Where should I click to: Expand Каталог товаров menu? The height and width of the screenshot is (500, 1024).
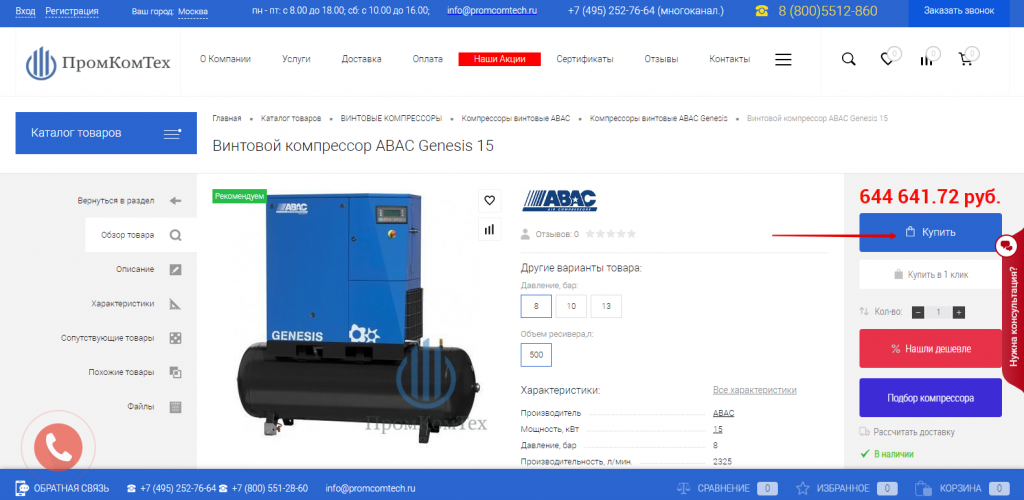(106, 133)
